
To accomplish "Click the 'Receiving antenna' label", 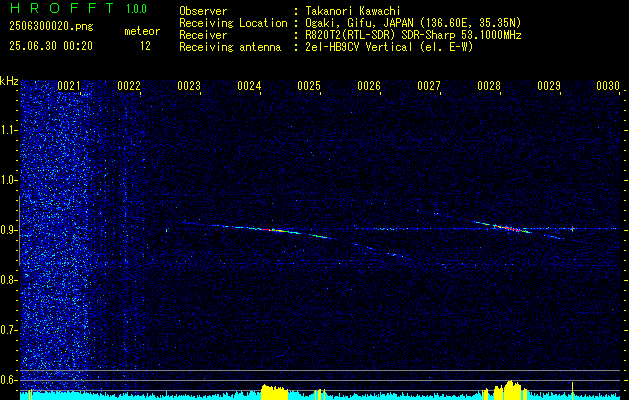I will pyautogui.click(x=230, y=47).
